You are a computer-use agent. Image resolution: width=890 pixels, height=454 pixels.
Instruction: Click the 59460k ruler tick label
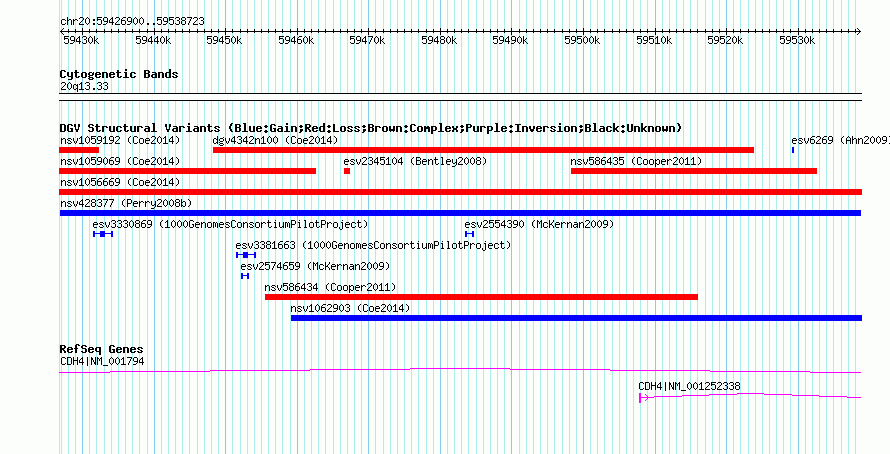coord(296,40)
